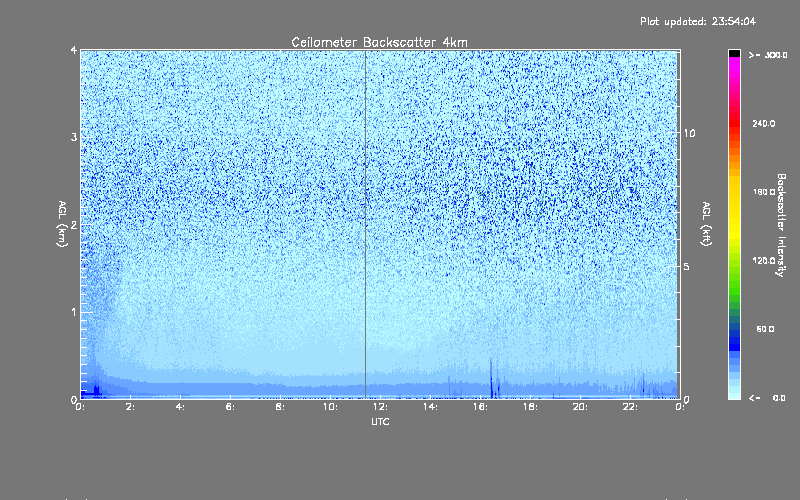The height and width of the screenshot is (500, 800).
Task: Click the yellow region of the colorbar
Action: [x=734, y=209]
